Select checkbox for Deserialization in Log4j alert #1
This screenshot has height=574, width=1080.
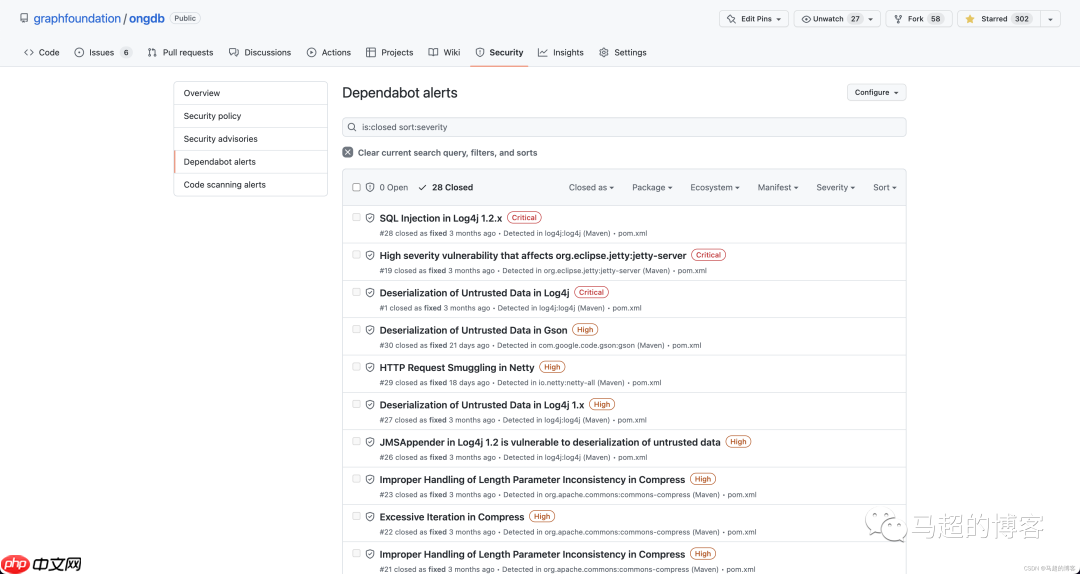[356, 291]
